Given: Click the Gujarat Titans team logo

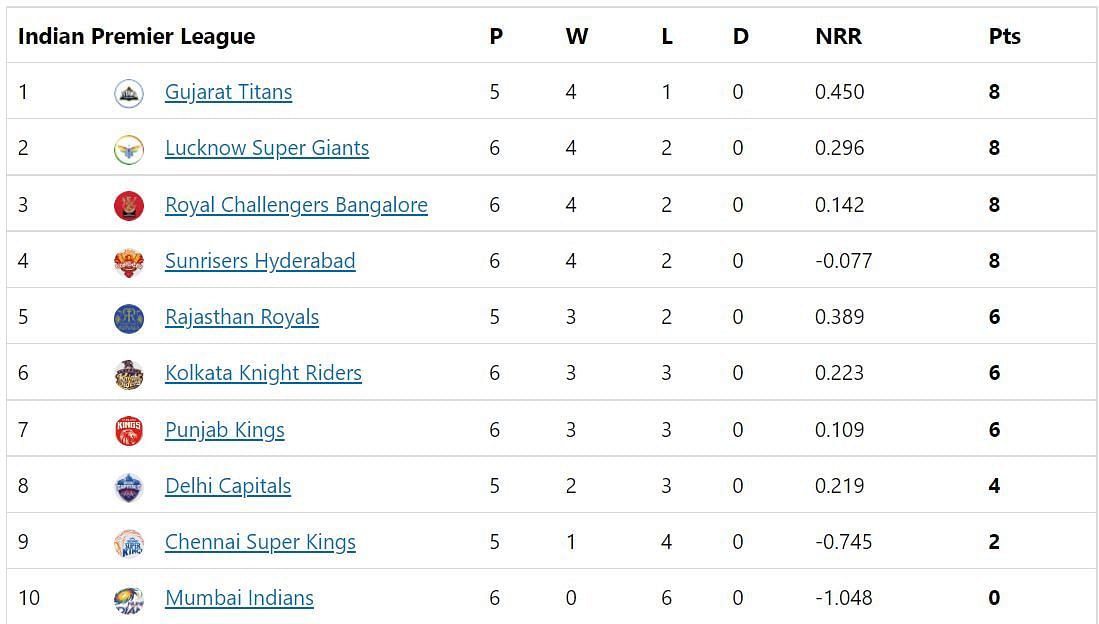Looking at the screenshot, I should pos(129,93).
